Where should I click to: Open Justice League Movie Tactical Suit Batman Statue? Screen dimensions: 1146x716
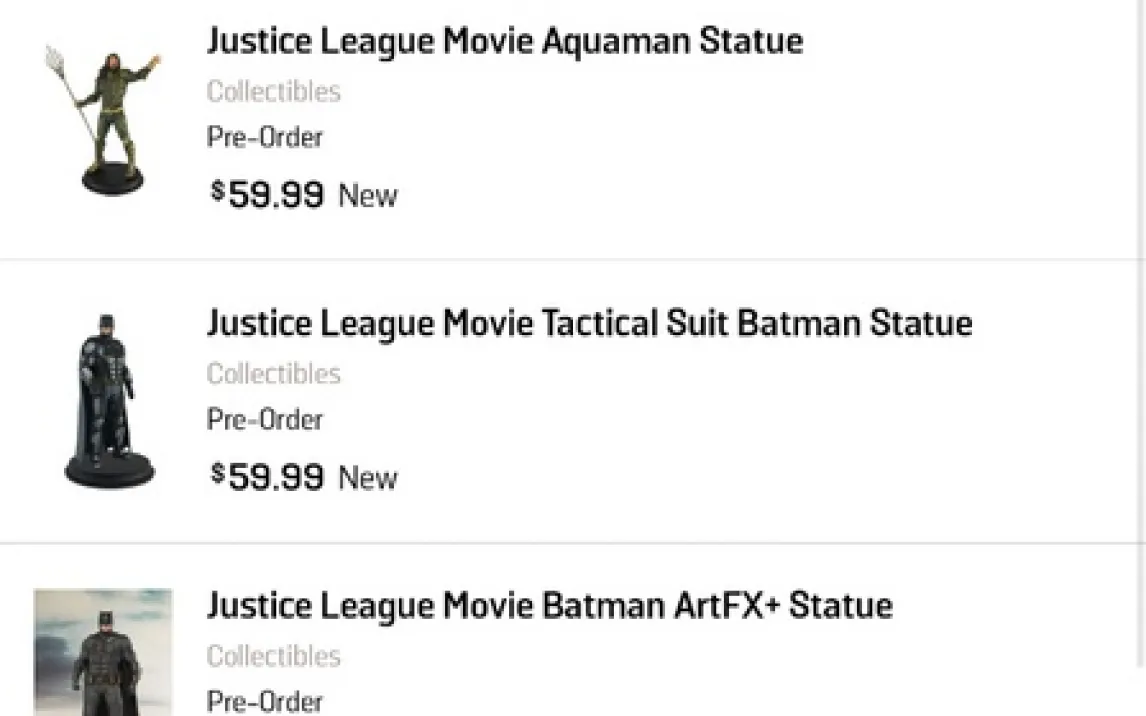point(589,324)
